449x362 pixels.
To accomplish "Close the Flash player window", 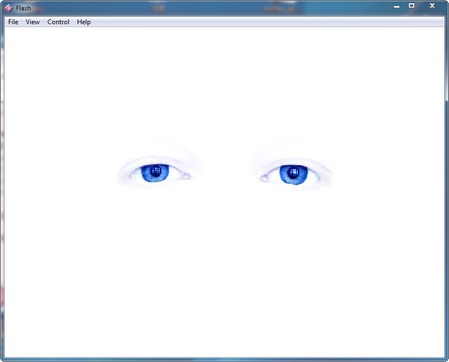I will 432,6.
